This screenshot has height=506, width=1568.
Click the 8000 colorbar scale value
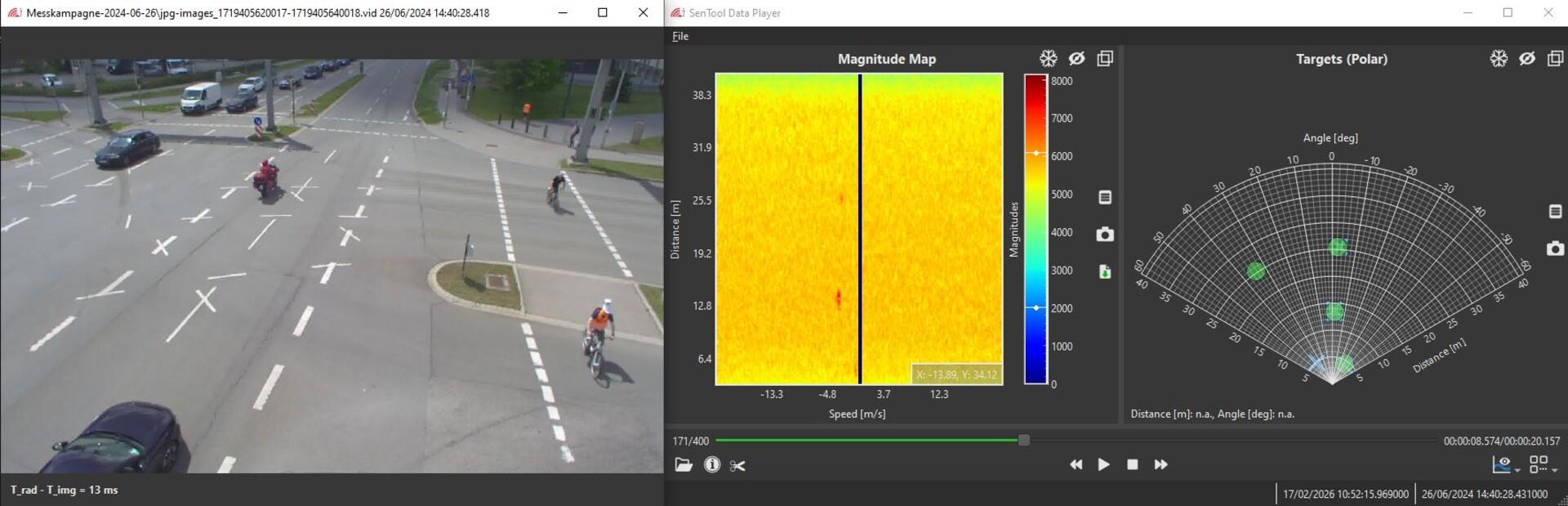pos(1062,82)
